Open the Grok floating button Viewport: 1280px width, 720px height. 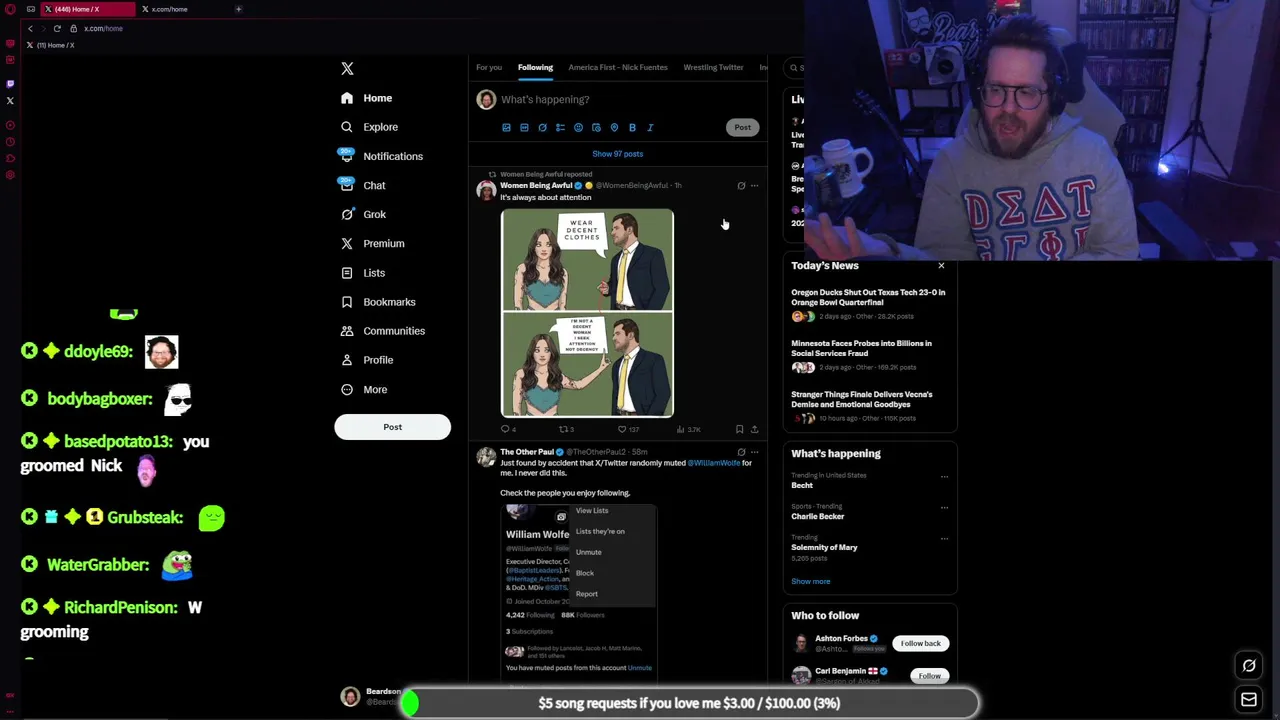pyautogui.click(x=1249, y=666)
